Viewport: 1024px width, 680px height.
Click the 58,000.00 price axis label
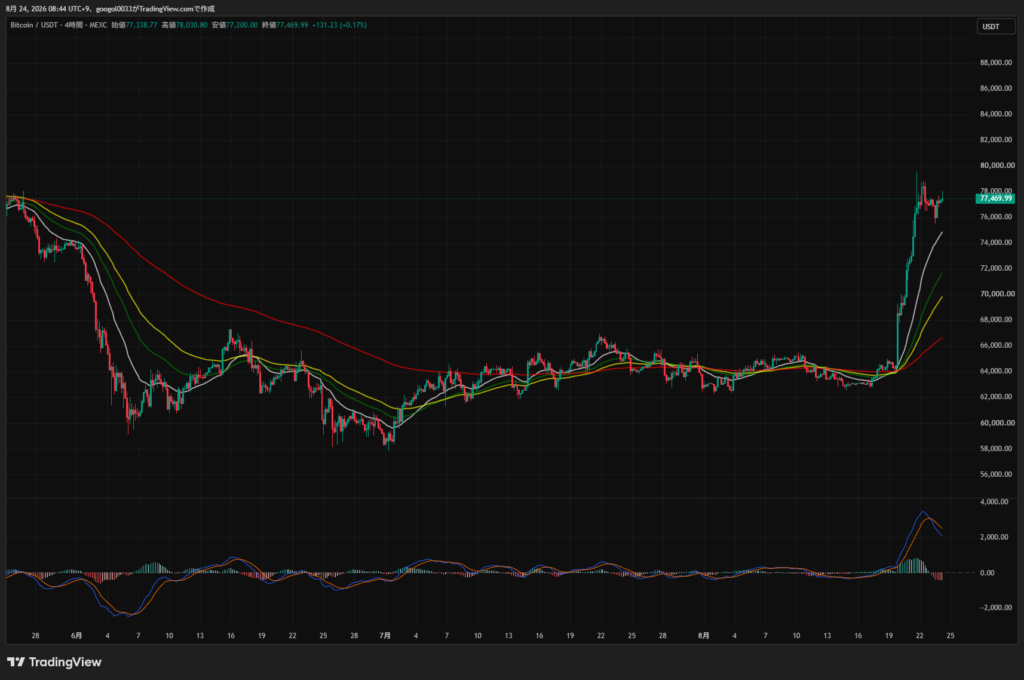[997, 449]
